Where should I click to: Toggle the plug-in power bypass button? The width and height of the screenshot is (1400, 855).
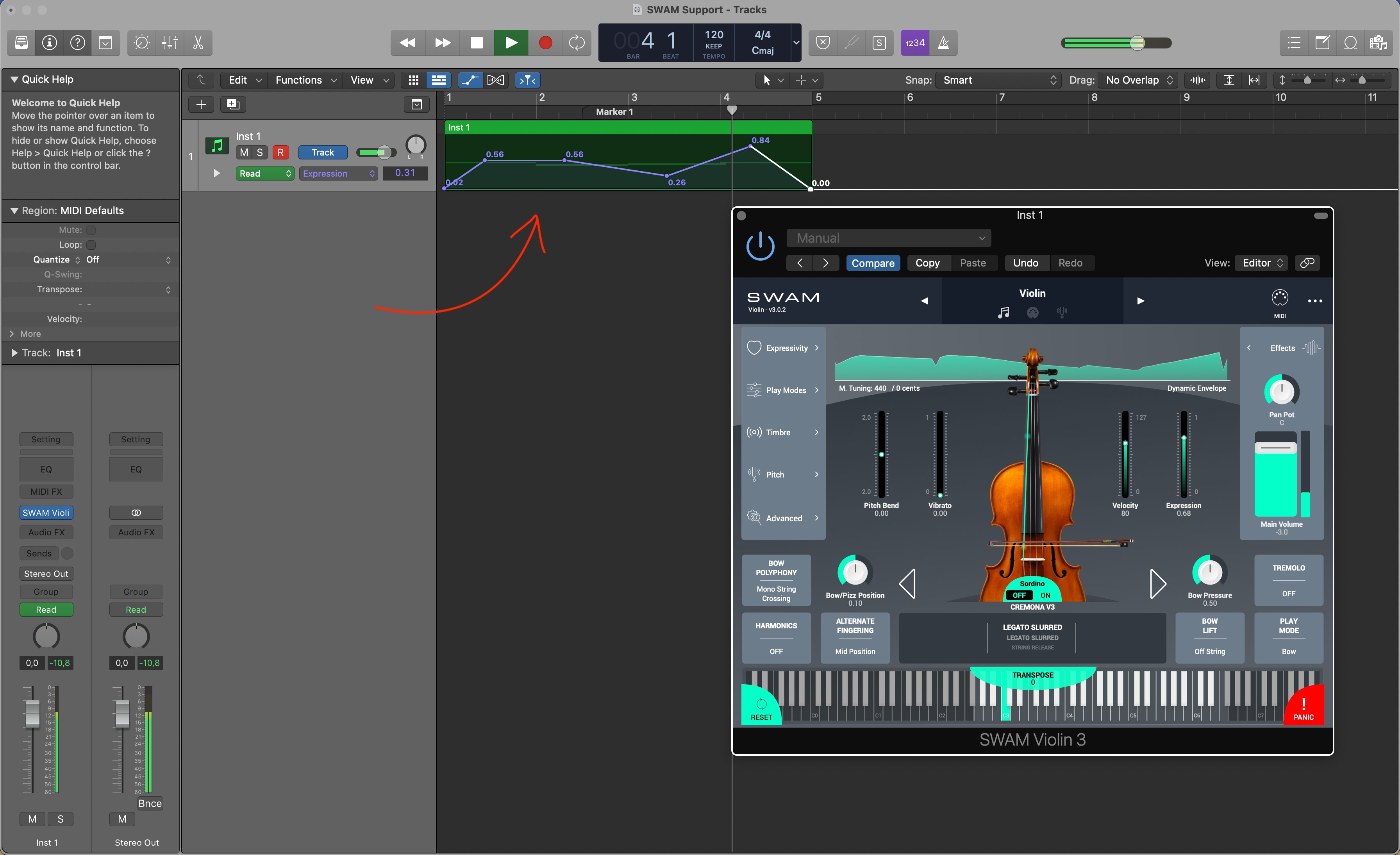coord(760,247)
